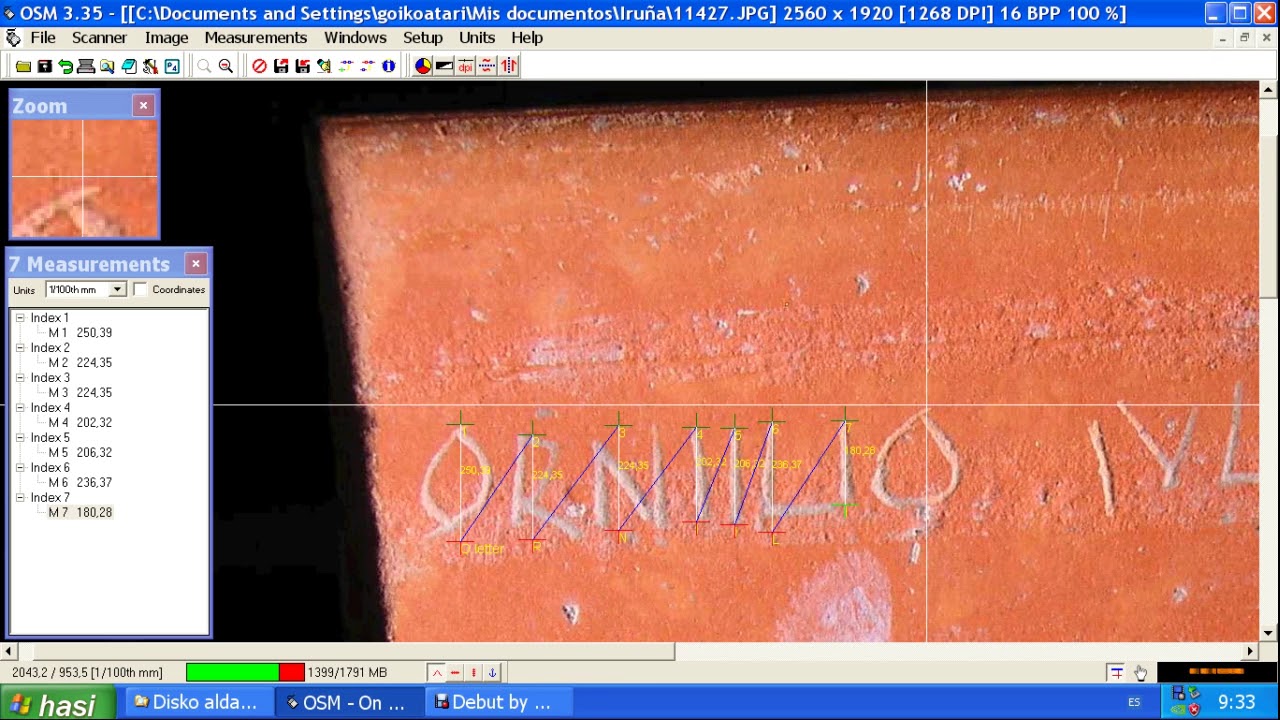This screenshot has height=720, width=1280.
Task: Select measurement M 5 206,32
Action: [x=80, y=453]
